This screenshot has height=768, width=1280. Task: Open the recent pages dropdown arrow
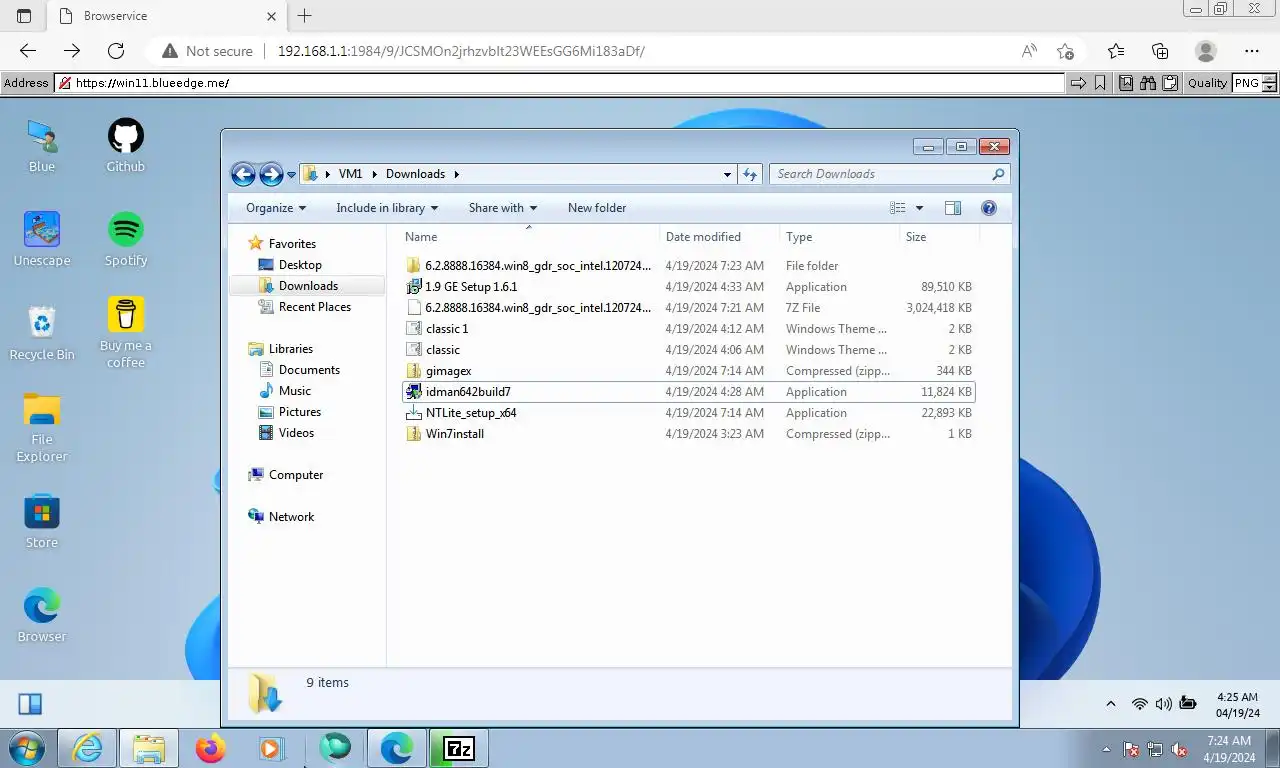(x=291, y=174)
